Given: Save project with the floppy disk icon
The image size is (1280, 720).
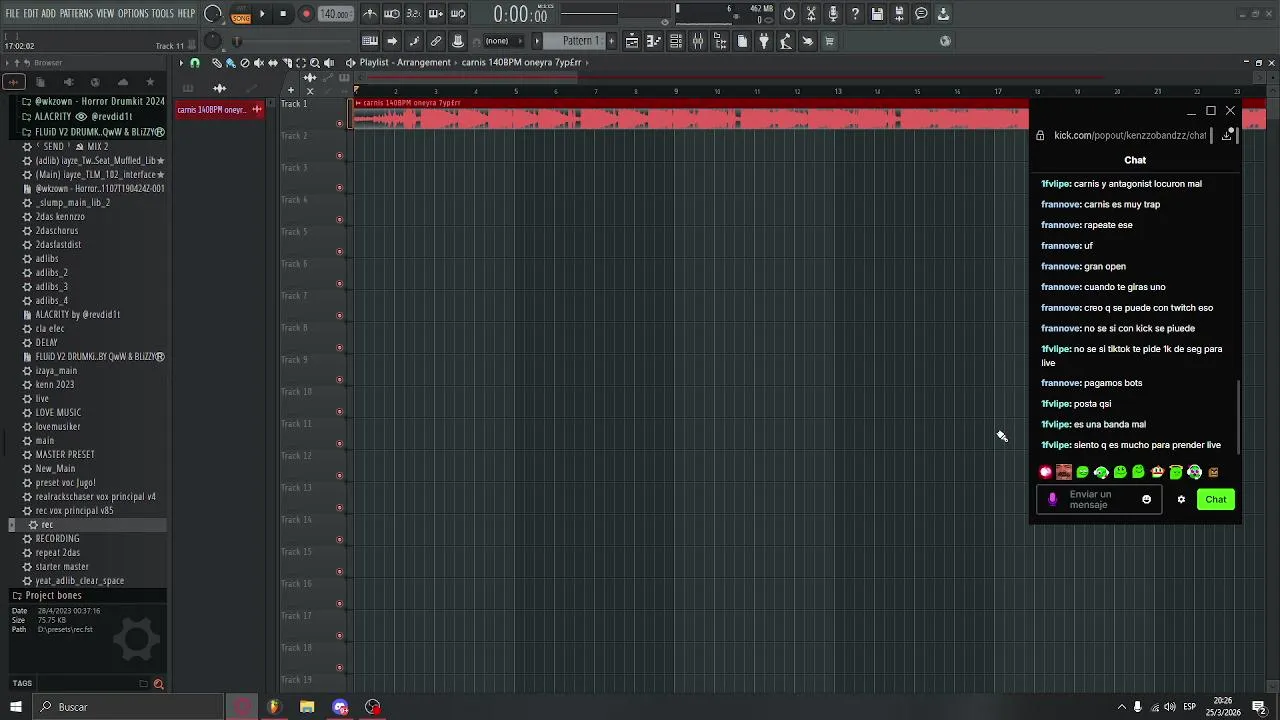Looking at the screenshot, I should (x=877, y=14).
